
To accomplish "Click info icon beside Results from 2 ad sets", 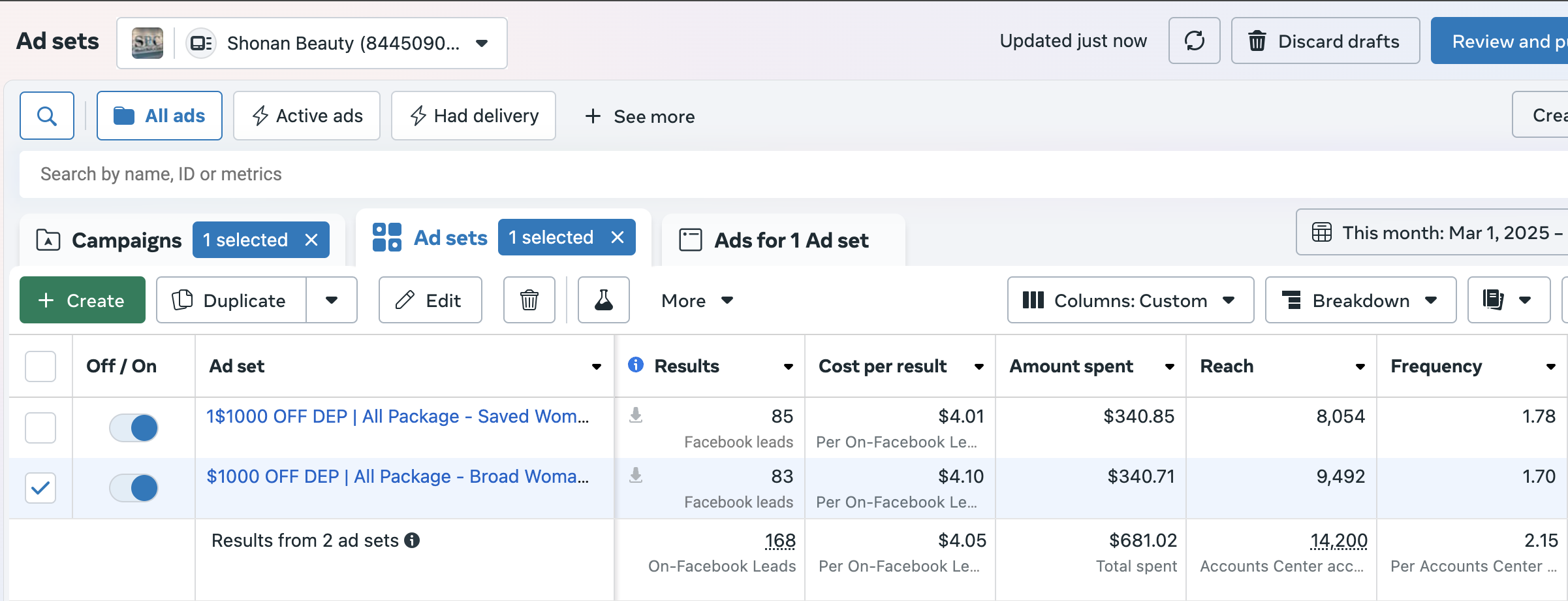I will click(x=412, y=540).
